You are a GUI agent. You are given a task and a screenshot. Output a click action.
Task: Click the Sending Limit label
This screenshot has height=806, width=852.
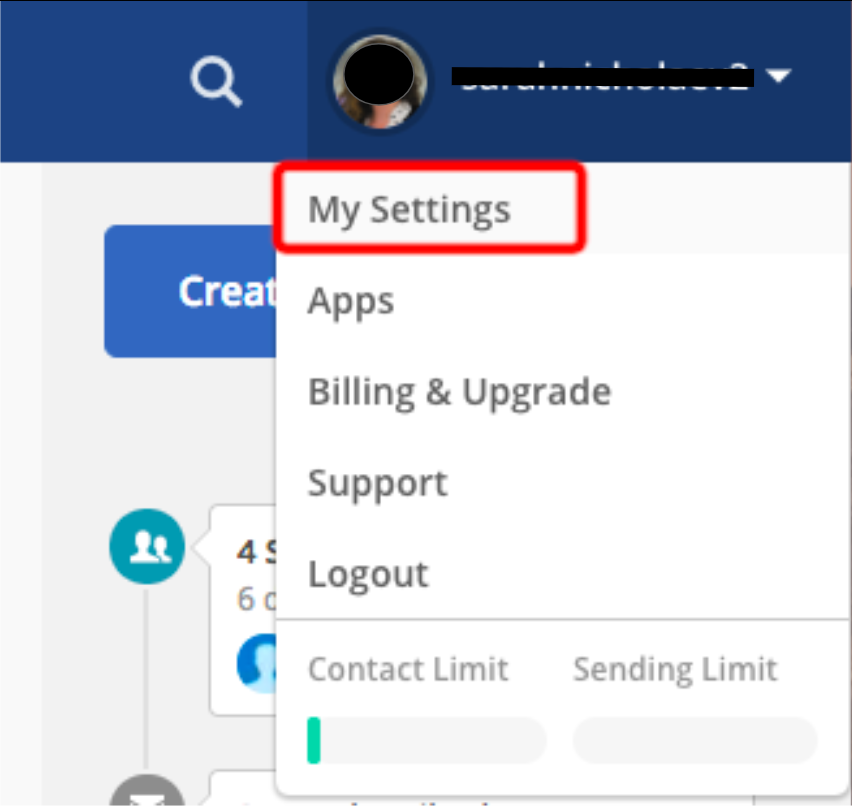tap(675, 668)
